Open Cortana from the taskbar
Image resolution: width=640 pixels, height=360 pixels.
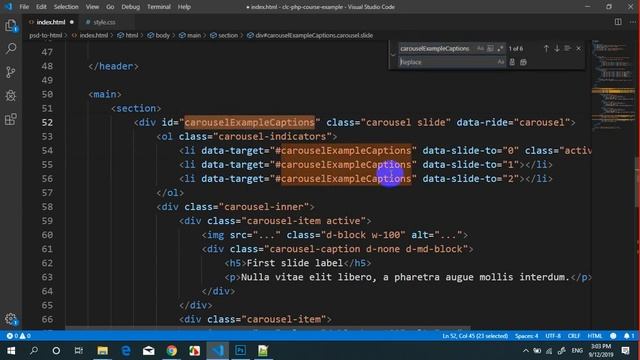coord(56,351)
